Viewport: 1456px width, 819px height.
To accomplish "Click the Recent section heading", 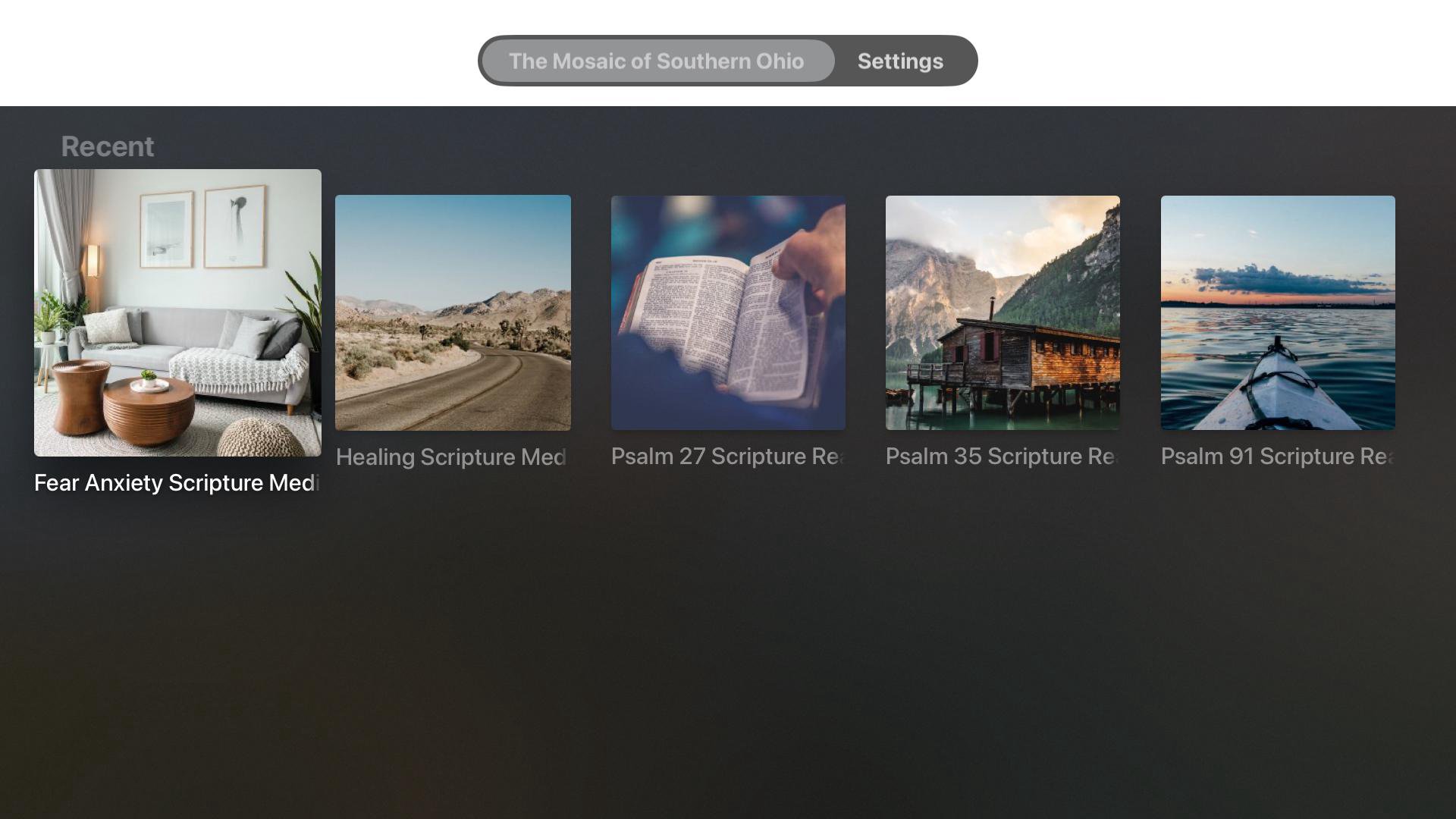I will 107,146.
